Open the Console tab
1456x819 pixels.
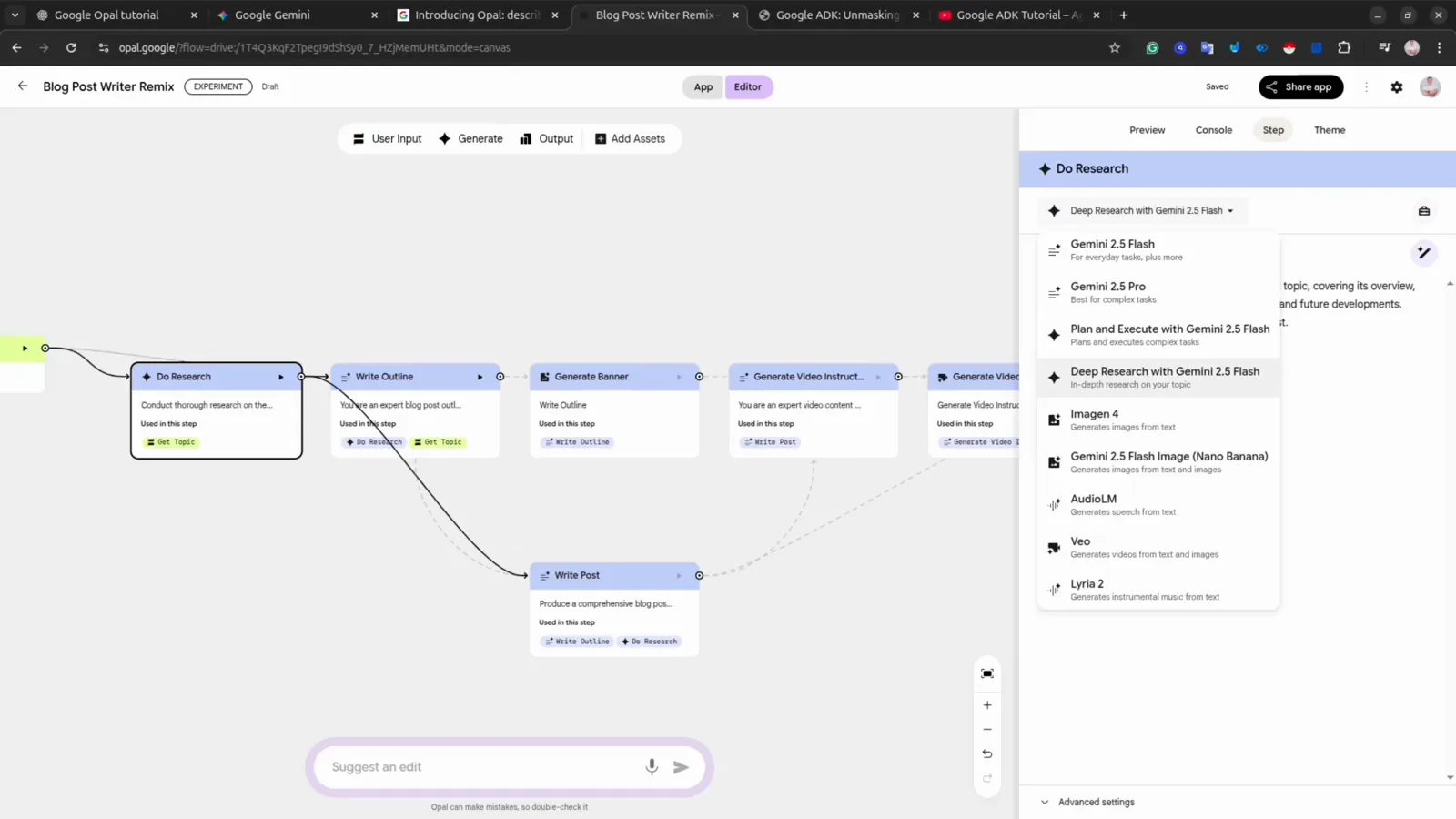tap(1214, 130)
